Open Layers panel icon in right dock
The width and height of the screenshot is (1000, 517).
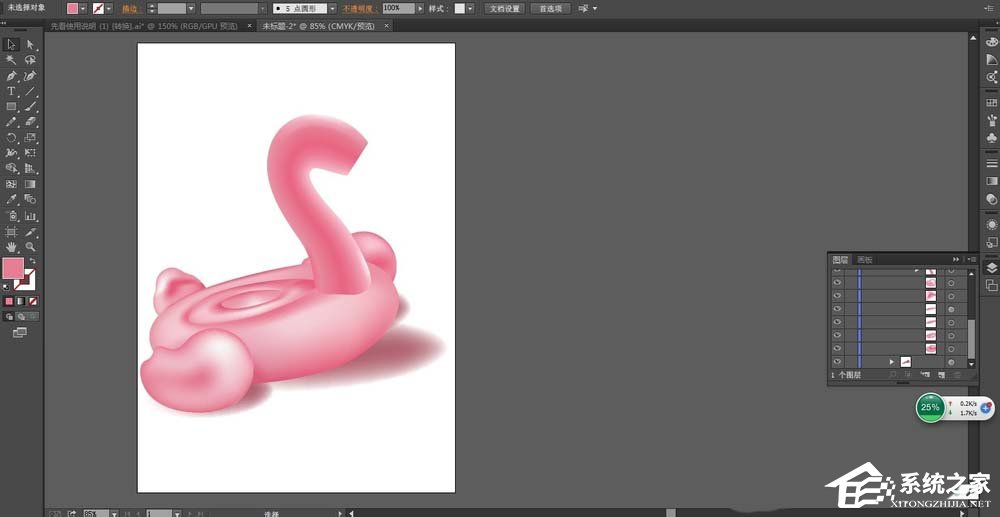(991, 267)
